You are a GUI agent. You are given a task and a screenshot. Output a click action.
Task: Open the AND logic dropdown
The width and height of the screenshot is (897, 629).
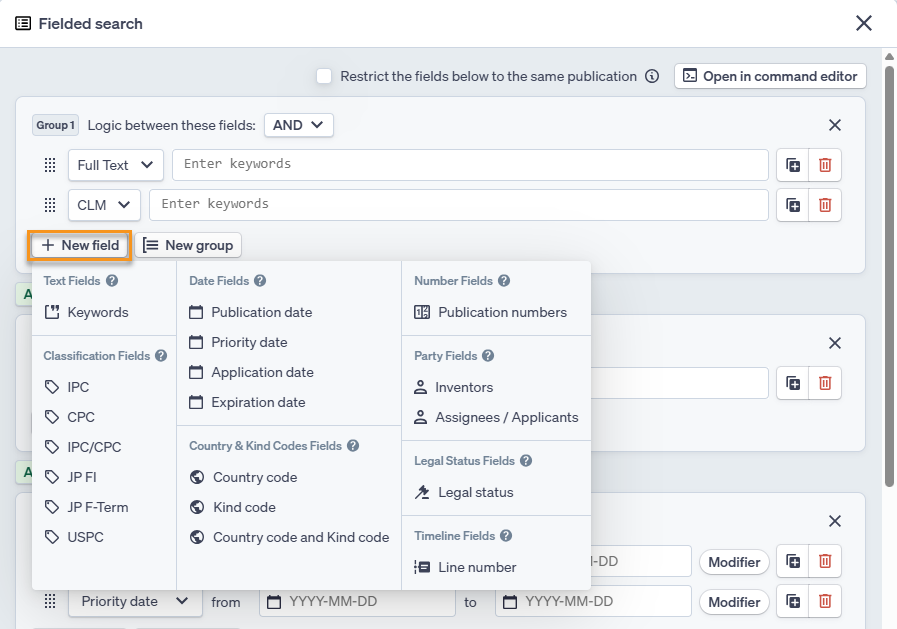point(299,125)
